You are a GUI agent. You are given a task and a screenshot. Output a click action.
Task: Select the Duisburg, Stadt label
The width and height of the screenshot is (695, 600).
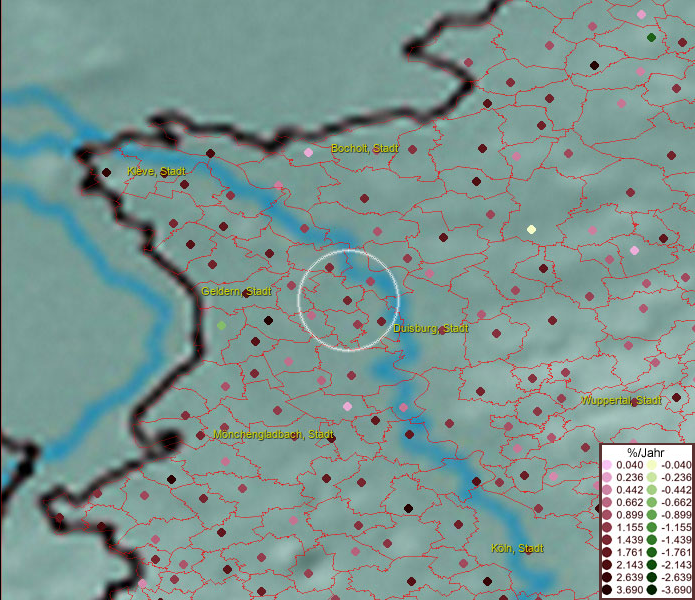(x=430, y=329)
